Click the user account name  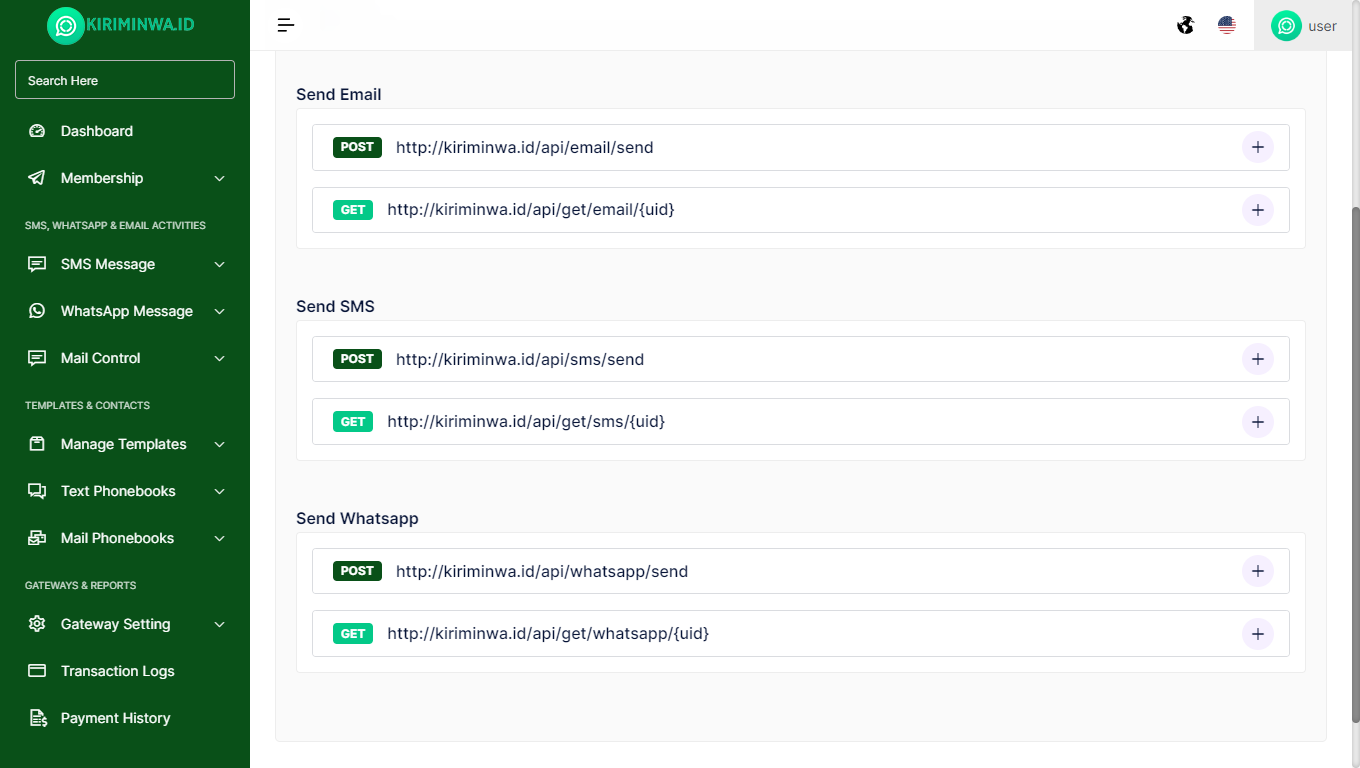tap(1322, 26)
